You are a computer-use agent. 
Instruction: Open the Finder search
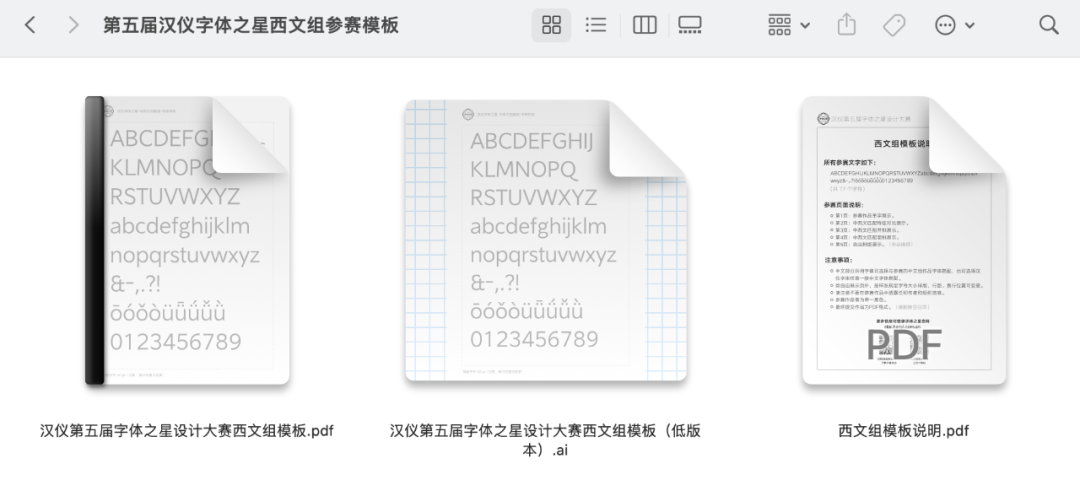coord(1048,25)
